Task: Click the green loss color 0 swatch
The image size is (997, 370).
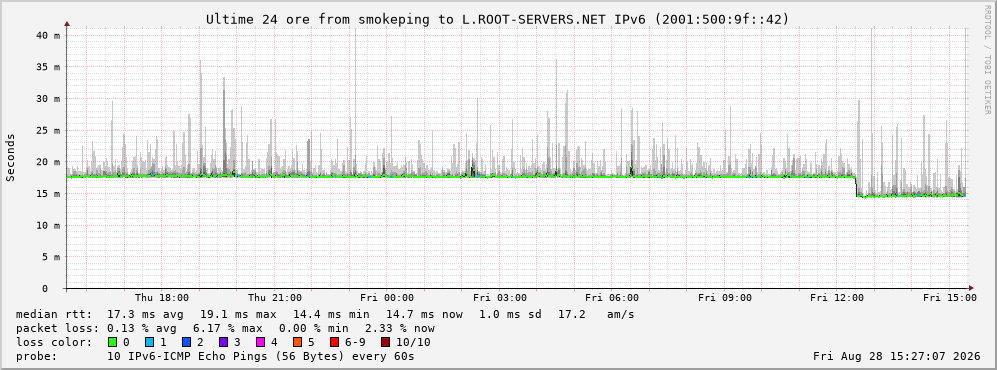Action: pyautogui.click(x=113, y=342)
